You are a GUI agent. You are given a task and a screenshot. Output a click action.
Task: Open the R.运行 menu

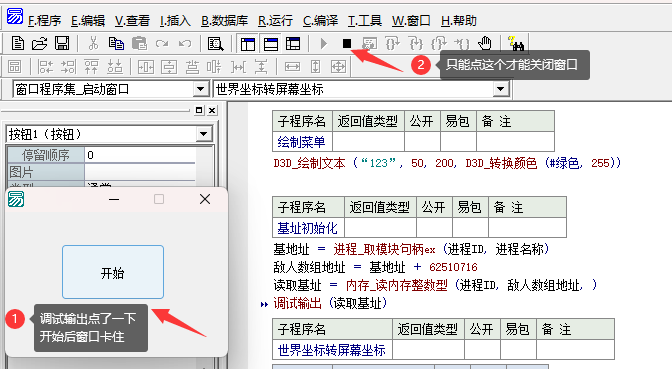[x=275, y=21]
